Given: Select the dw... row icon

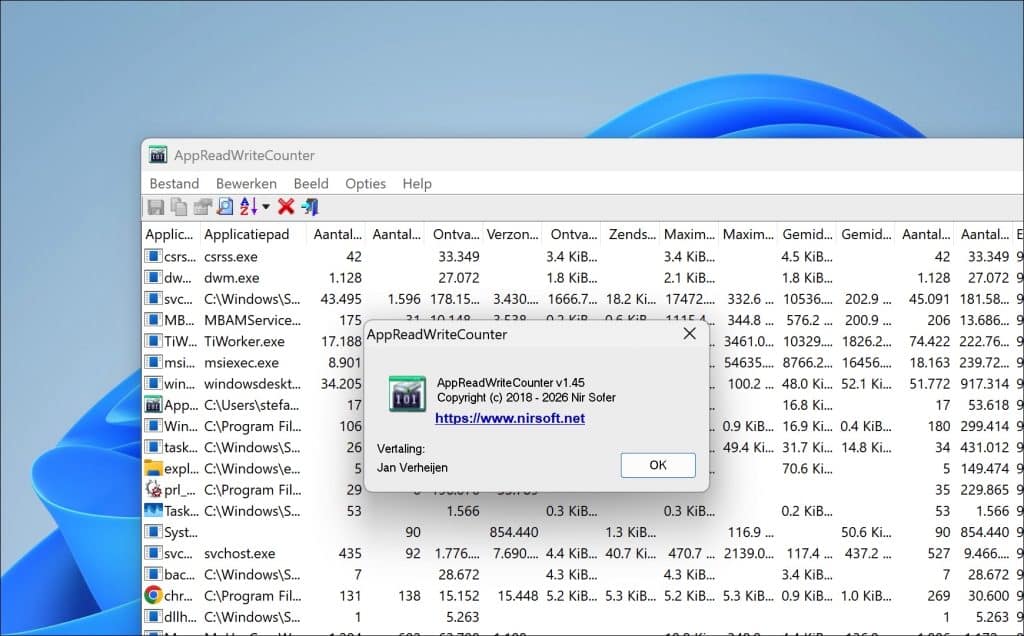Looking at the screenshot, I should coord(153,277).
